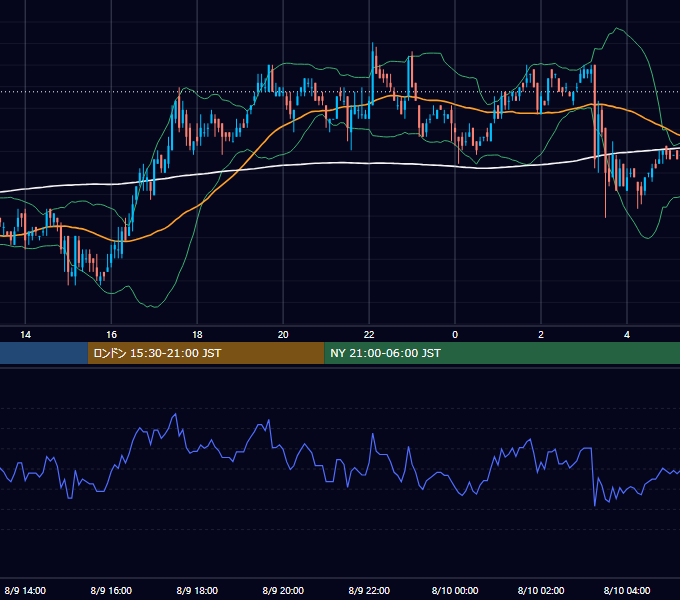680x600 pixels.
Task: Click the 8/9 14:00 date label
Action: (x=25, y=590)
